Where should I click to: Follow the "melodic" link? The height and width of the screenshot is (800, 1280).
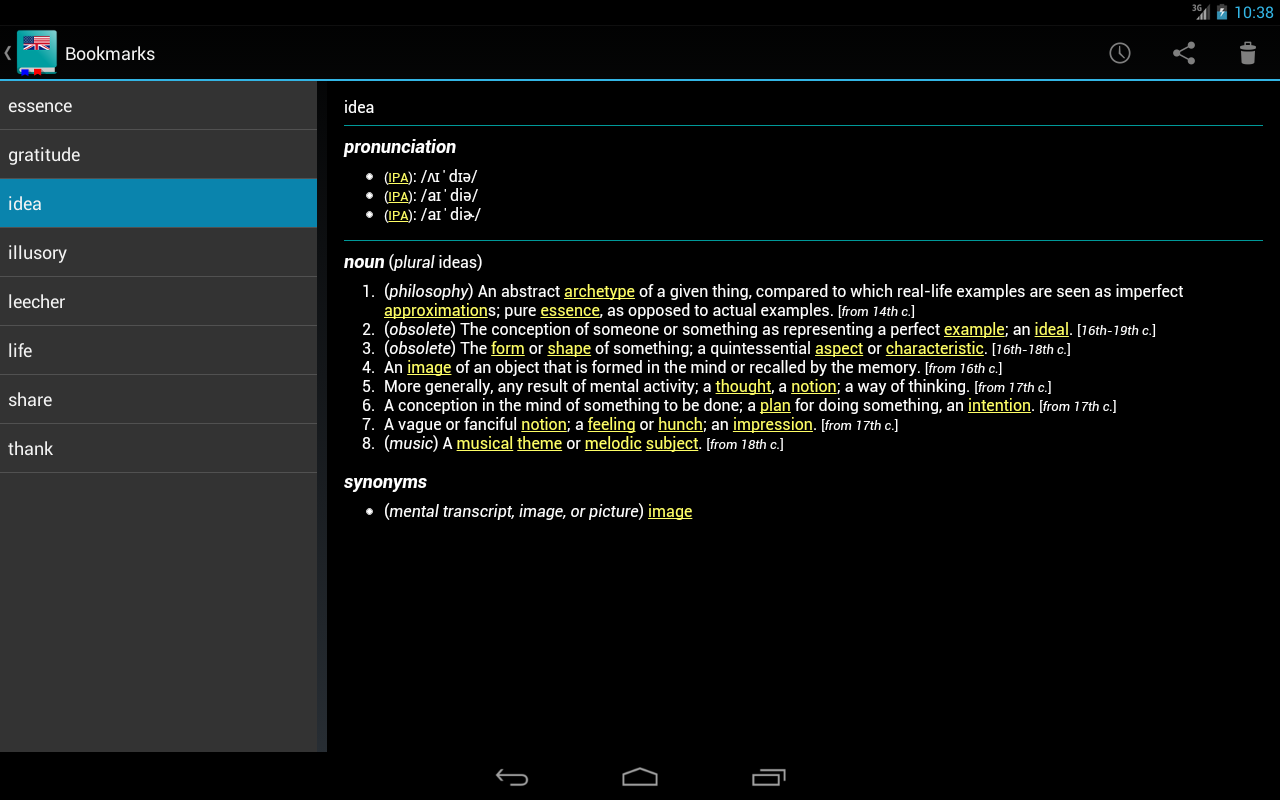point(613,444)
